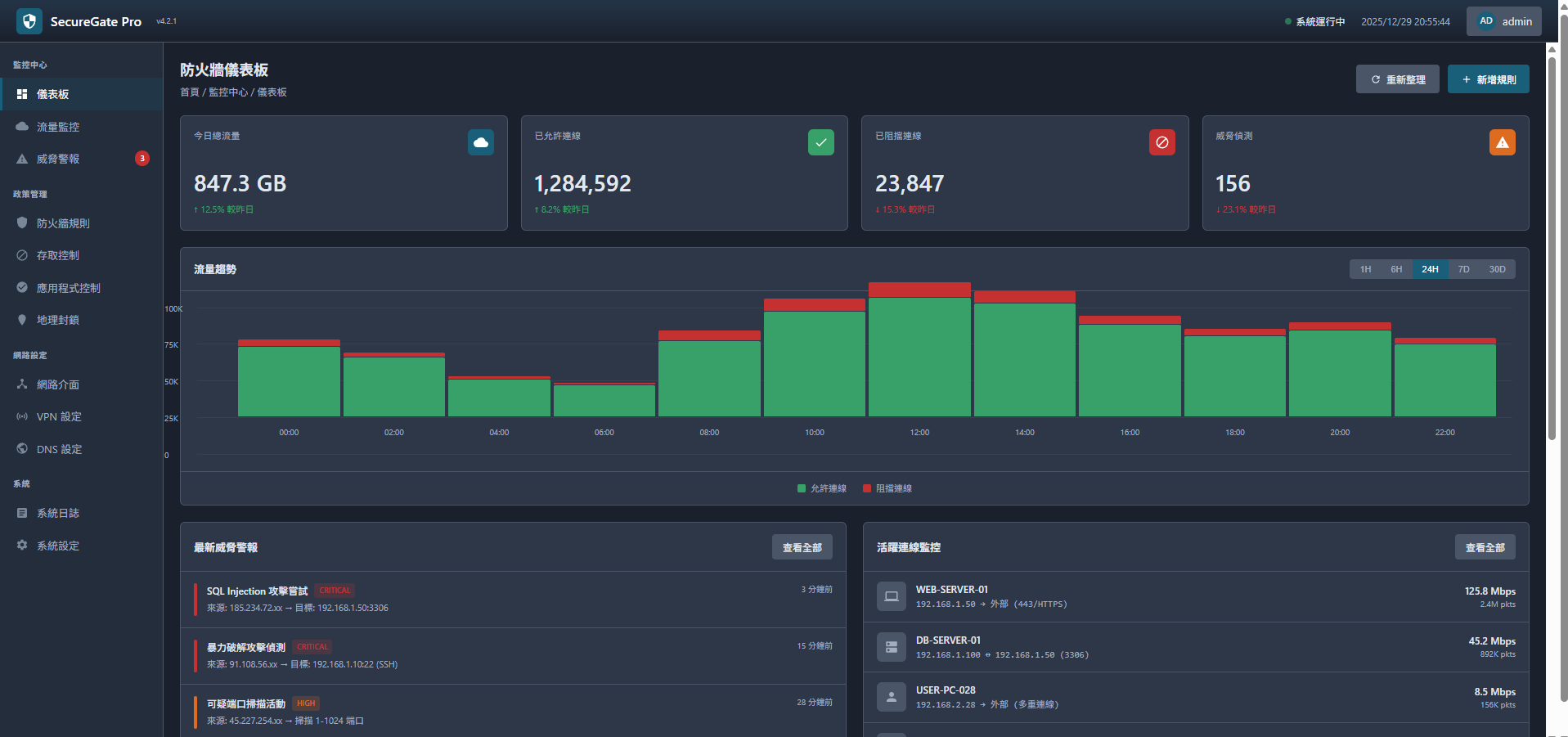
Task: Click the USER-PC-028 user icon
Action: (x=891, y=697)
